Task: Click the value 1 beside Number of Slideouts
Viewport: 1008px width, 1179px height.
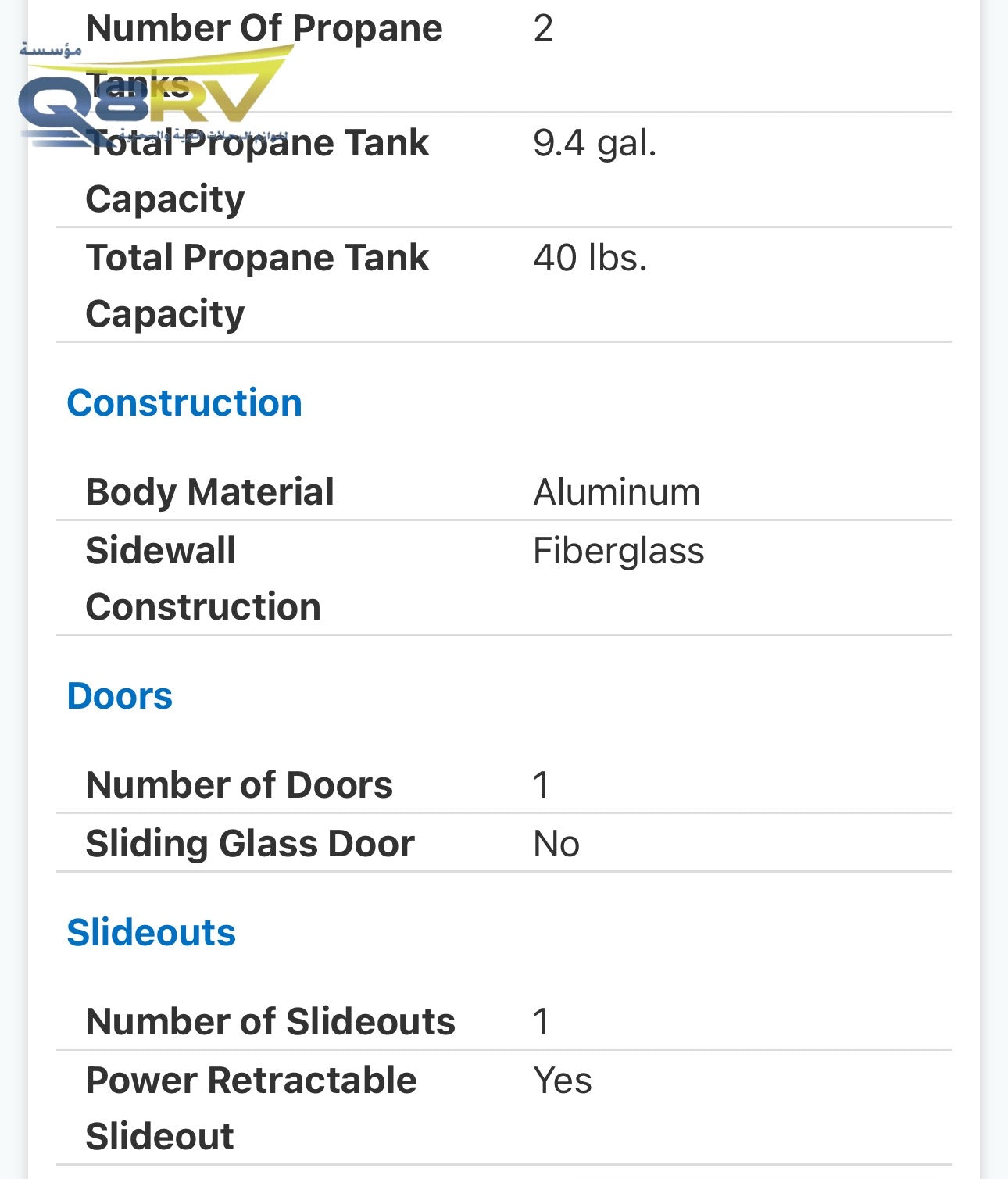Action: coord(541,1023)
